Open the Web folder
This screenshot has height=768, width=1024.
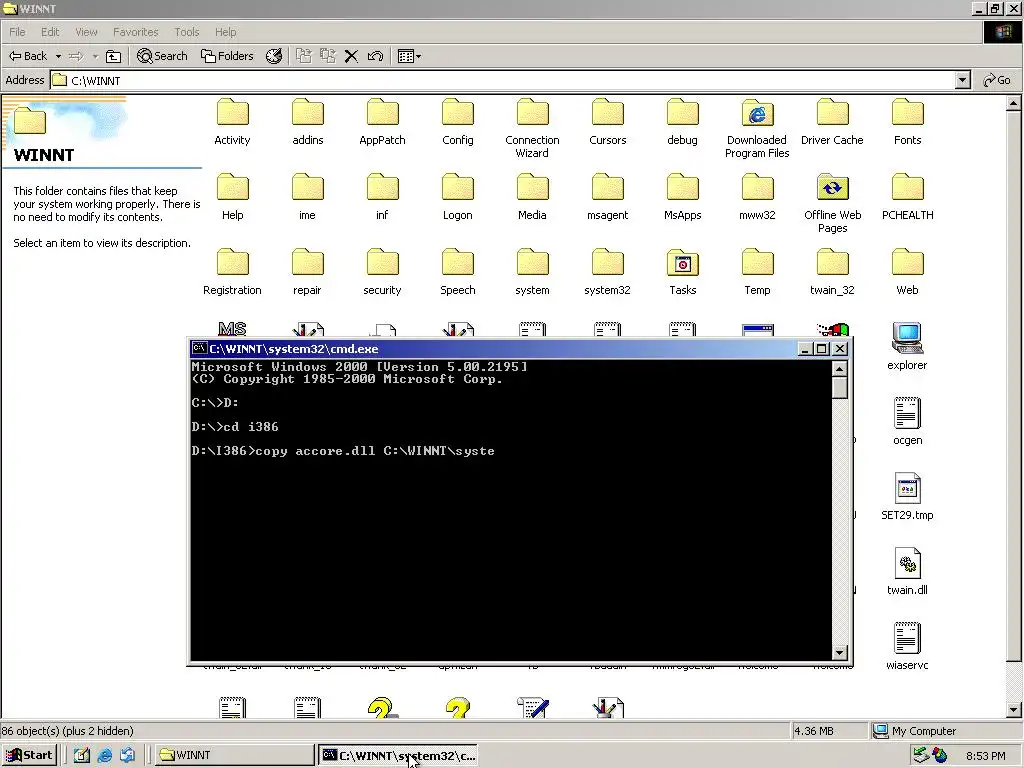point(907,272)
